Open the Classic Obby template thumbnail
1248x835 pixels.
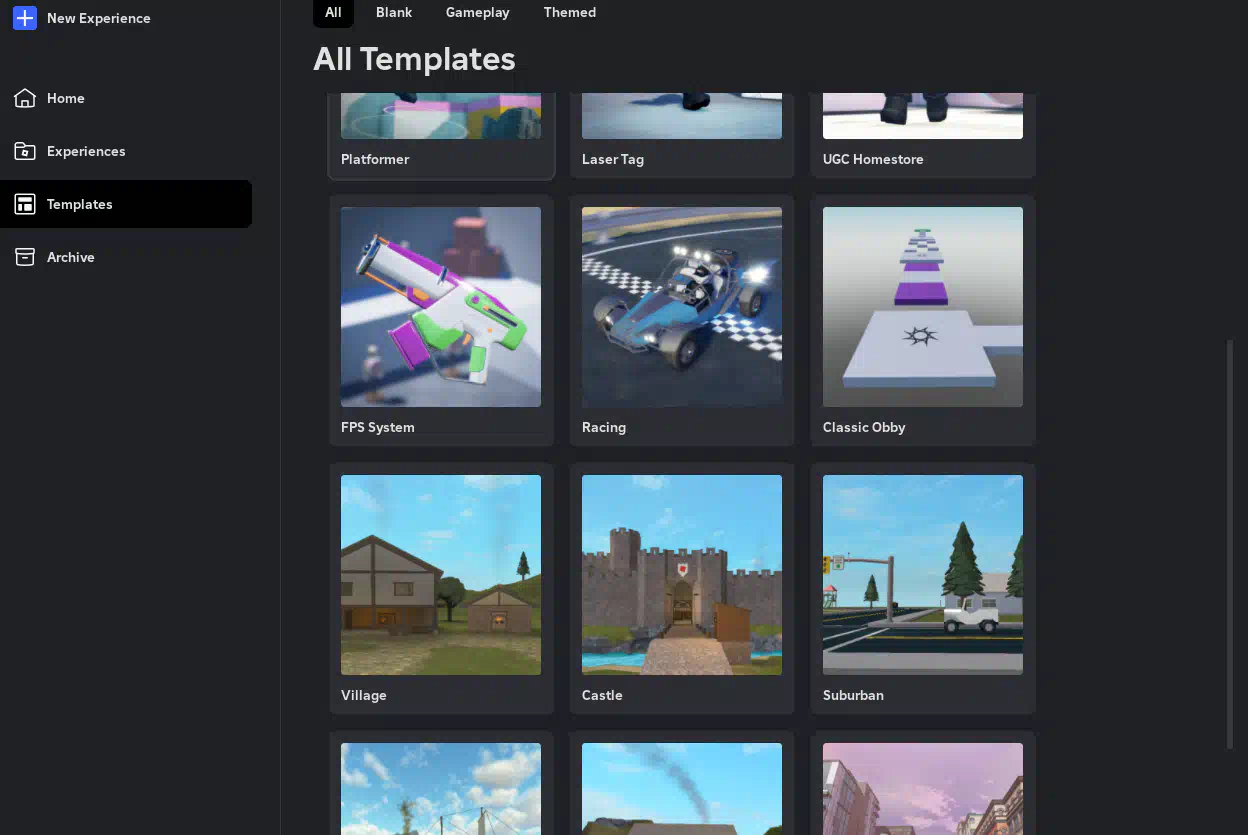[923, 307]
